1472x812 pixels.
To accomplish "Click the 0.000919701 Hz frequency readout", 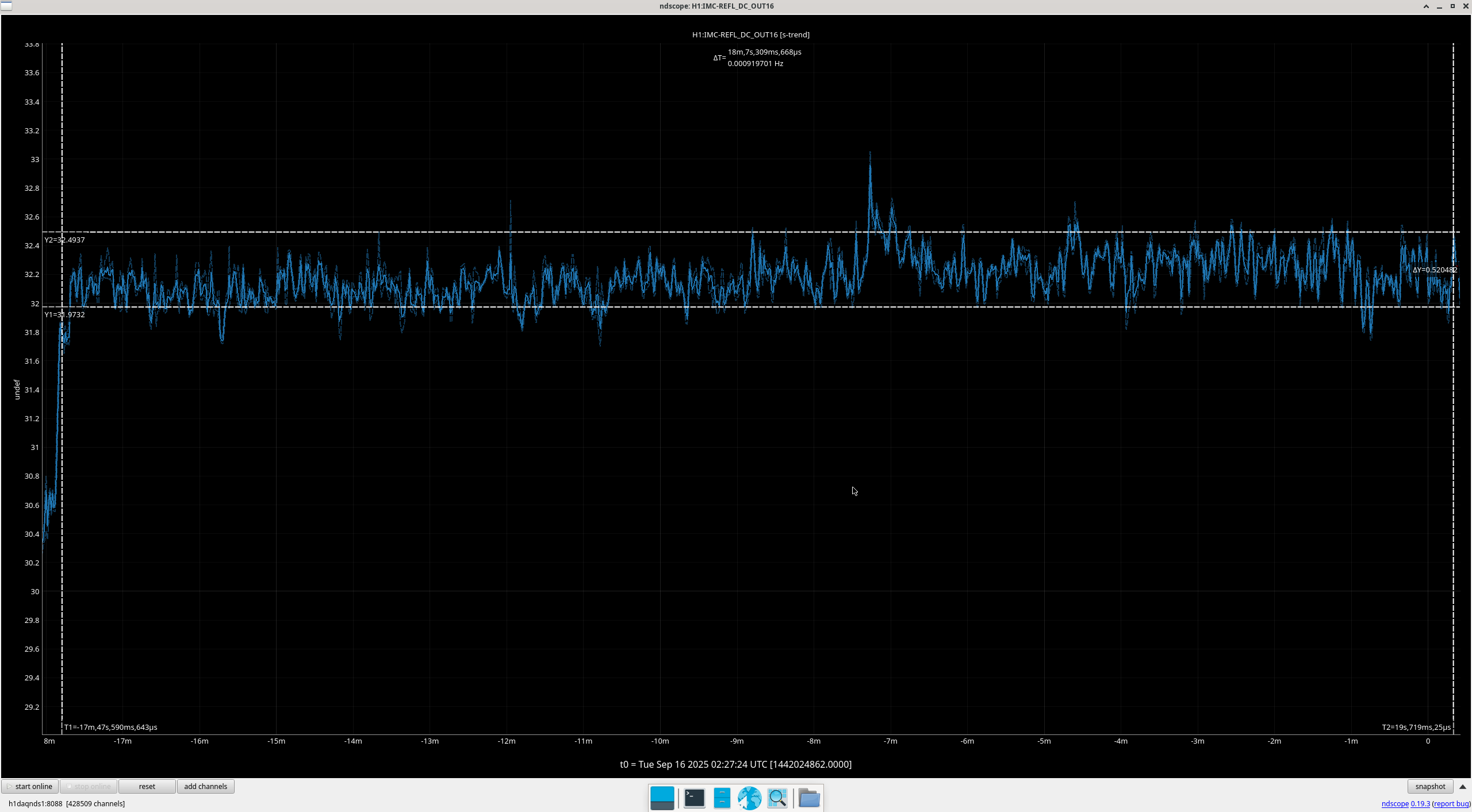I will [x=755, y=63].
